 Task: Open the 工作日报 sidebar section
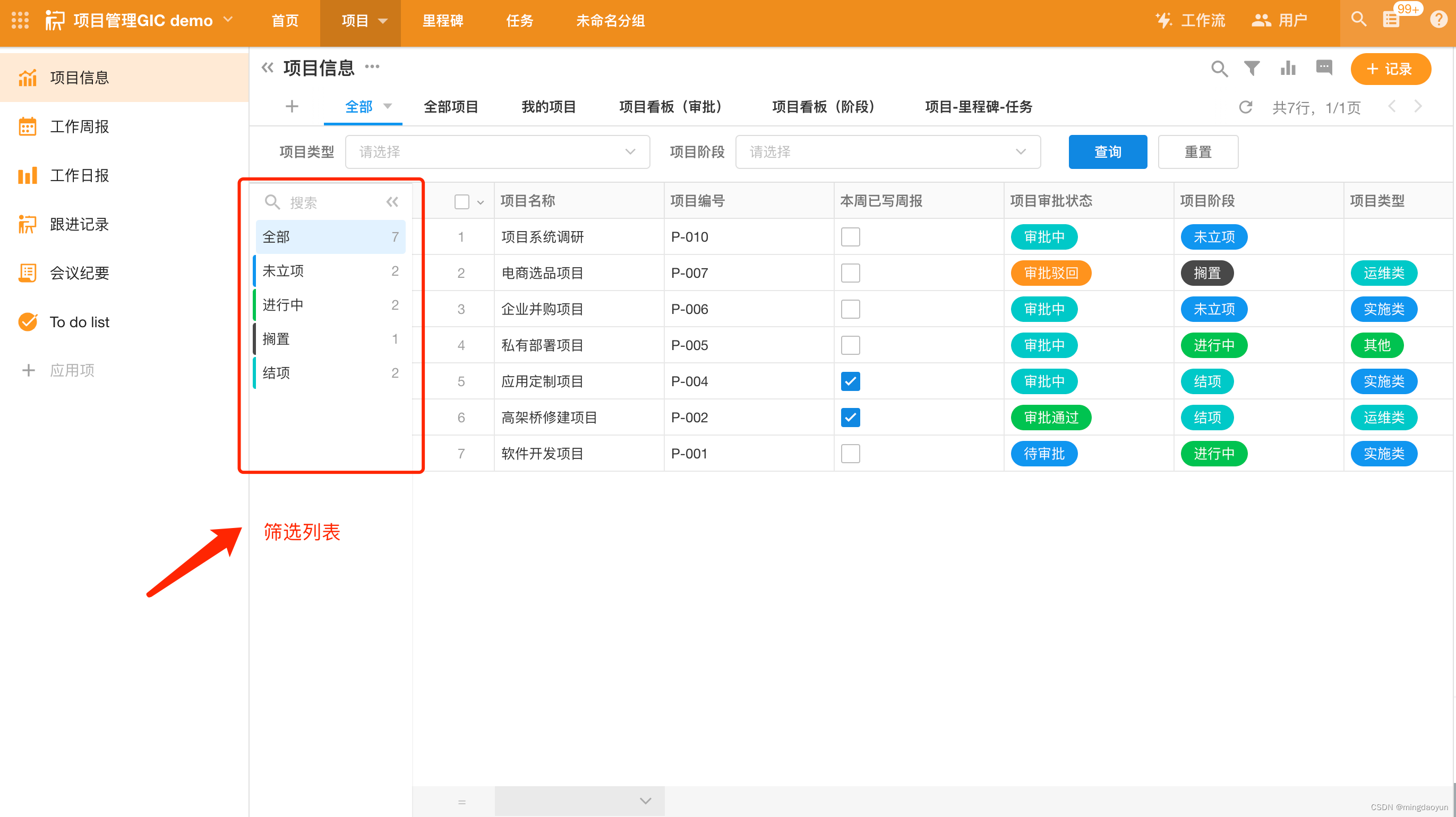79,175
